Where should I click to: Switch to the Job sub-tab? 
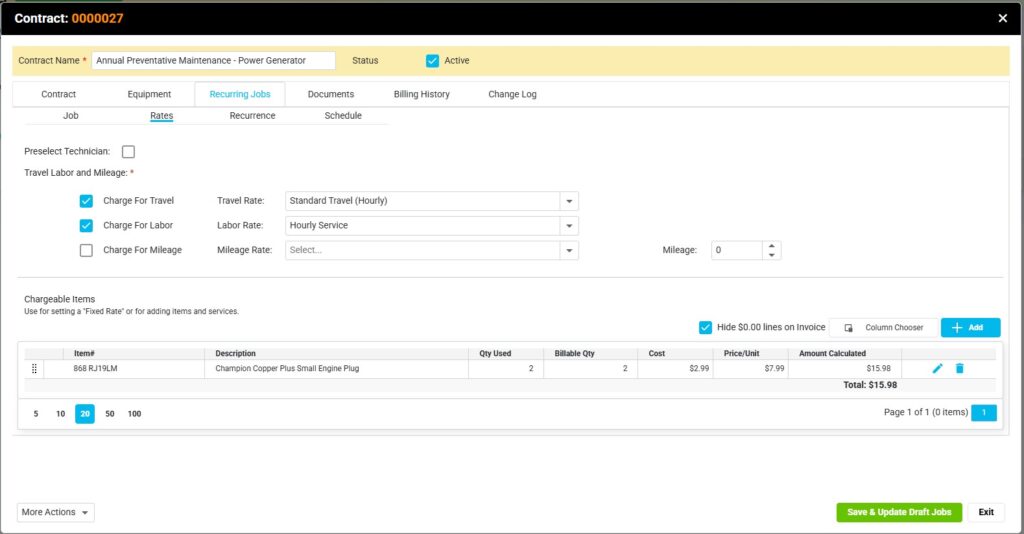[x=71, y=116]
